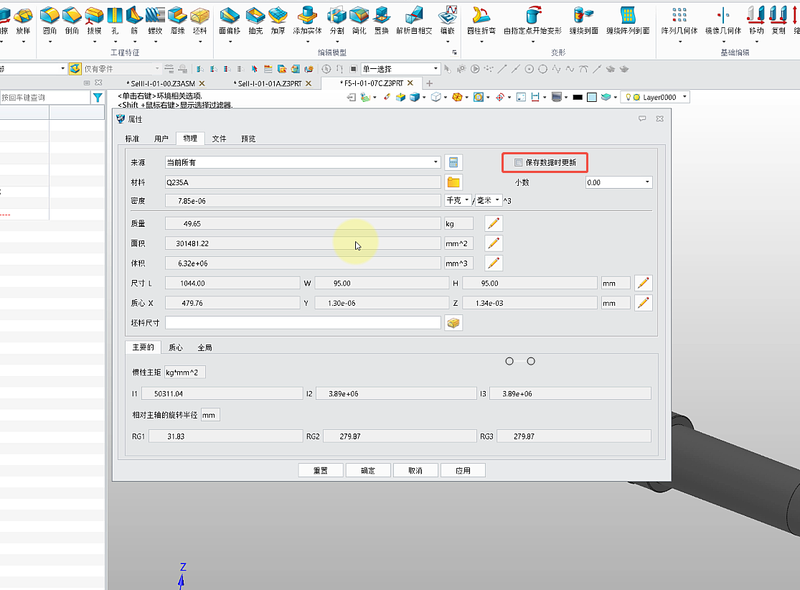Open the 来源 dropdown showing 当前所有
The width and height of the screenshot is (800, 590).
coord(302,162)
